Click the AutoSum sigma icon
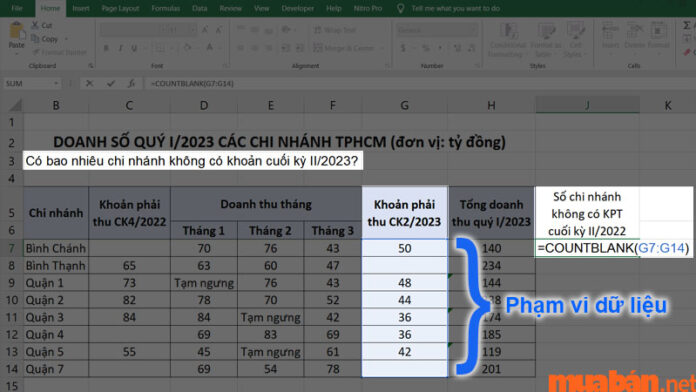The height and width of the screenshot is (392, 696). tap(687, 26)
